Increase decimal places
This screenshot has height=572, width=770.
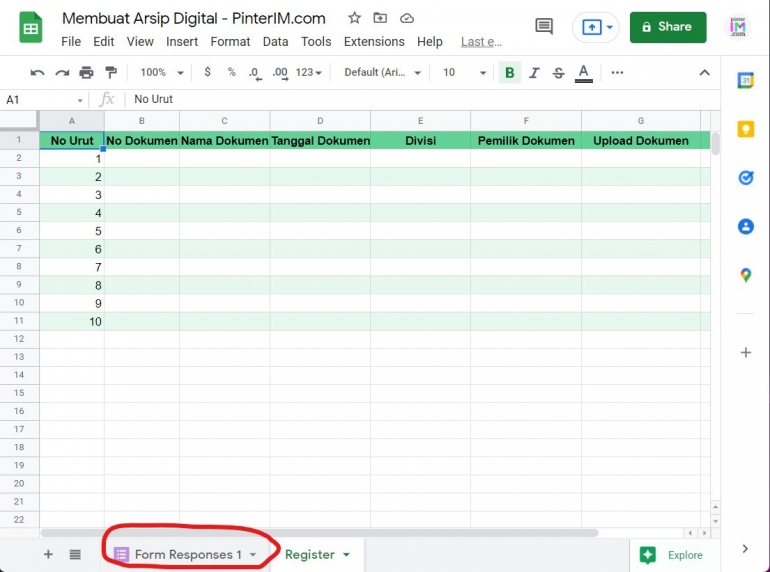280,73
